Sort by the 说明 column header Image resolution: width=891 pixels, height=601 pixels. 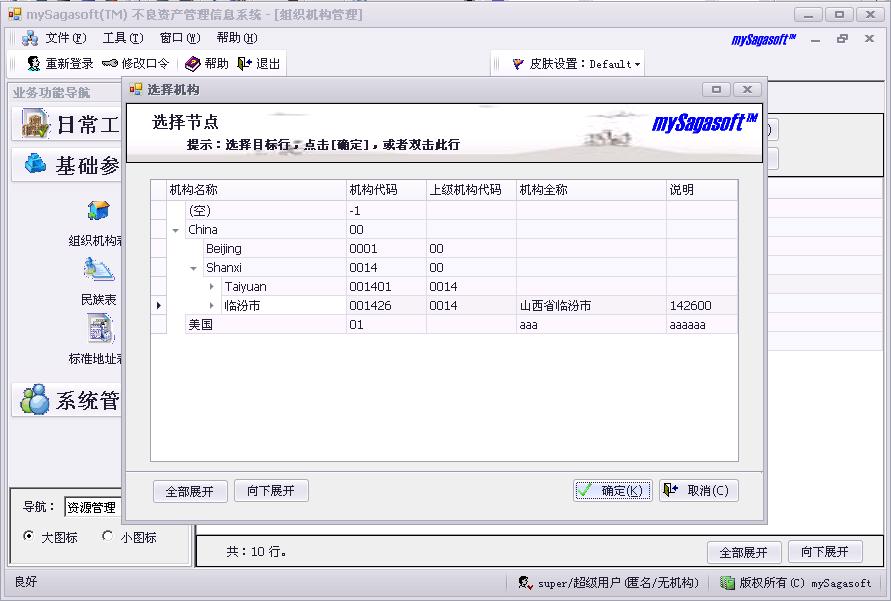[x=702, y=190]
